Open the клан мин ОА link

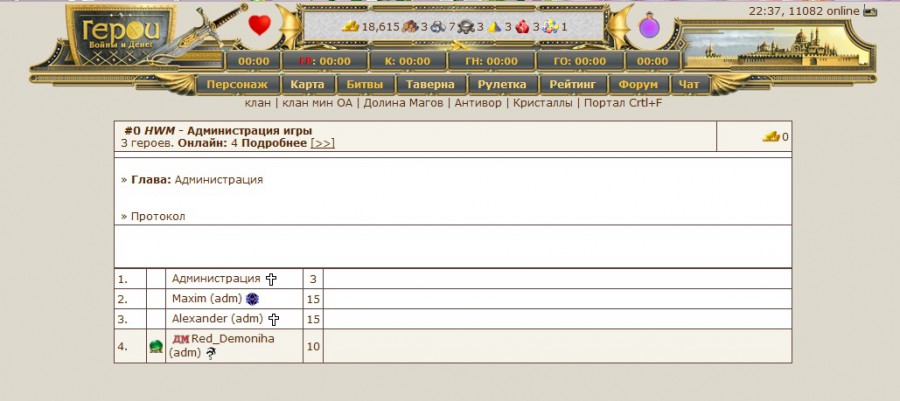point(317,103)
